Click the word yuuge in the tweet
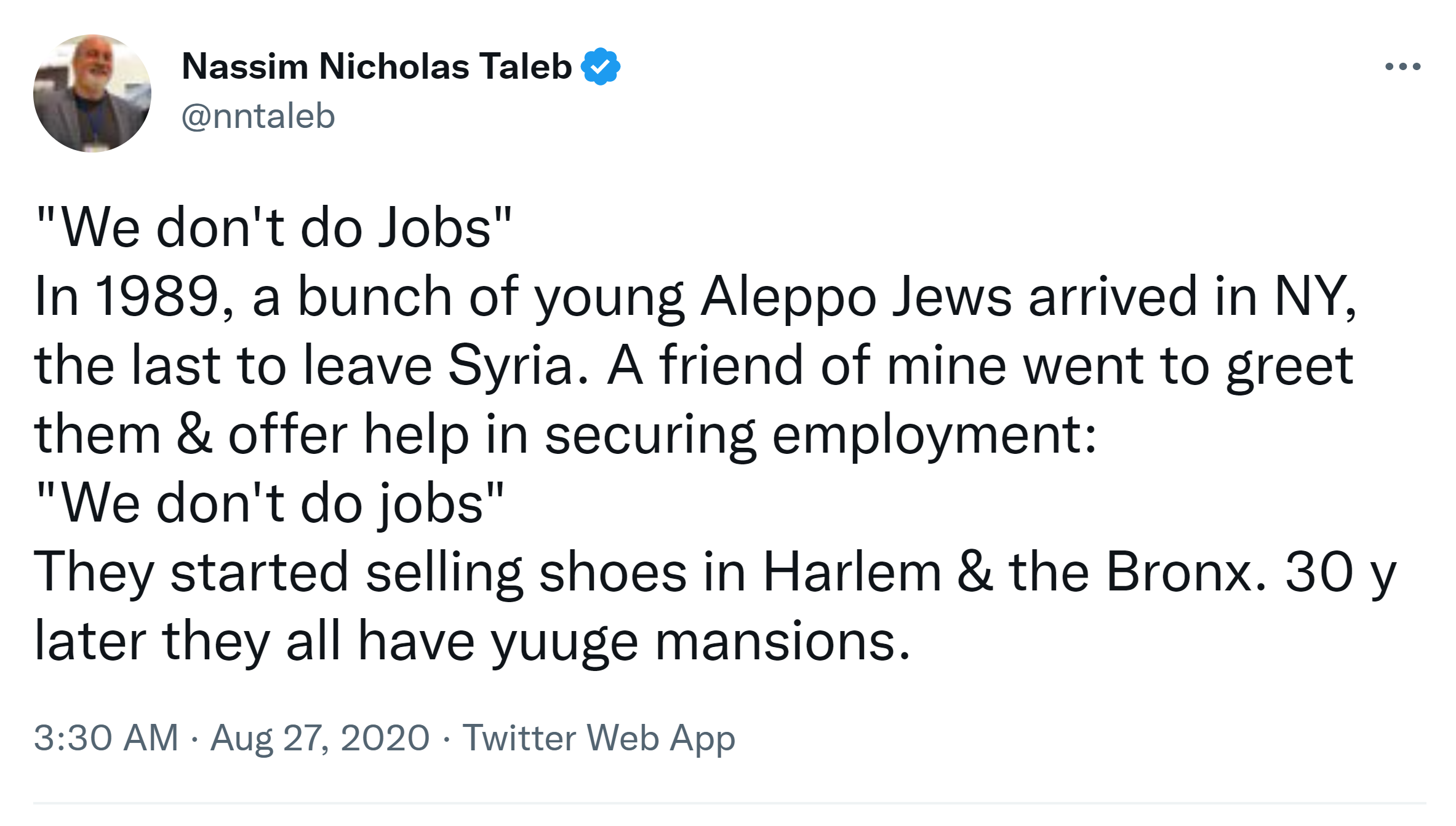This screenshot has height=826, width=1456. coord(564,643)
